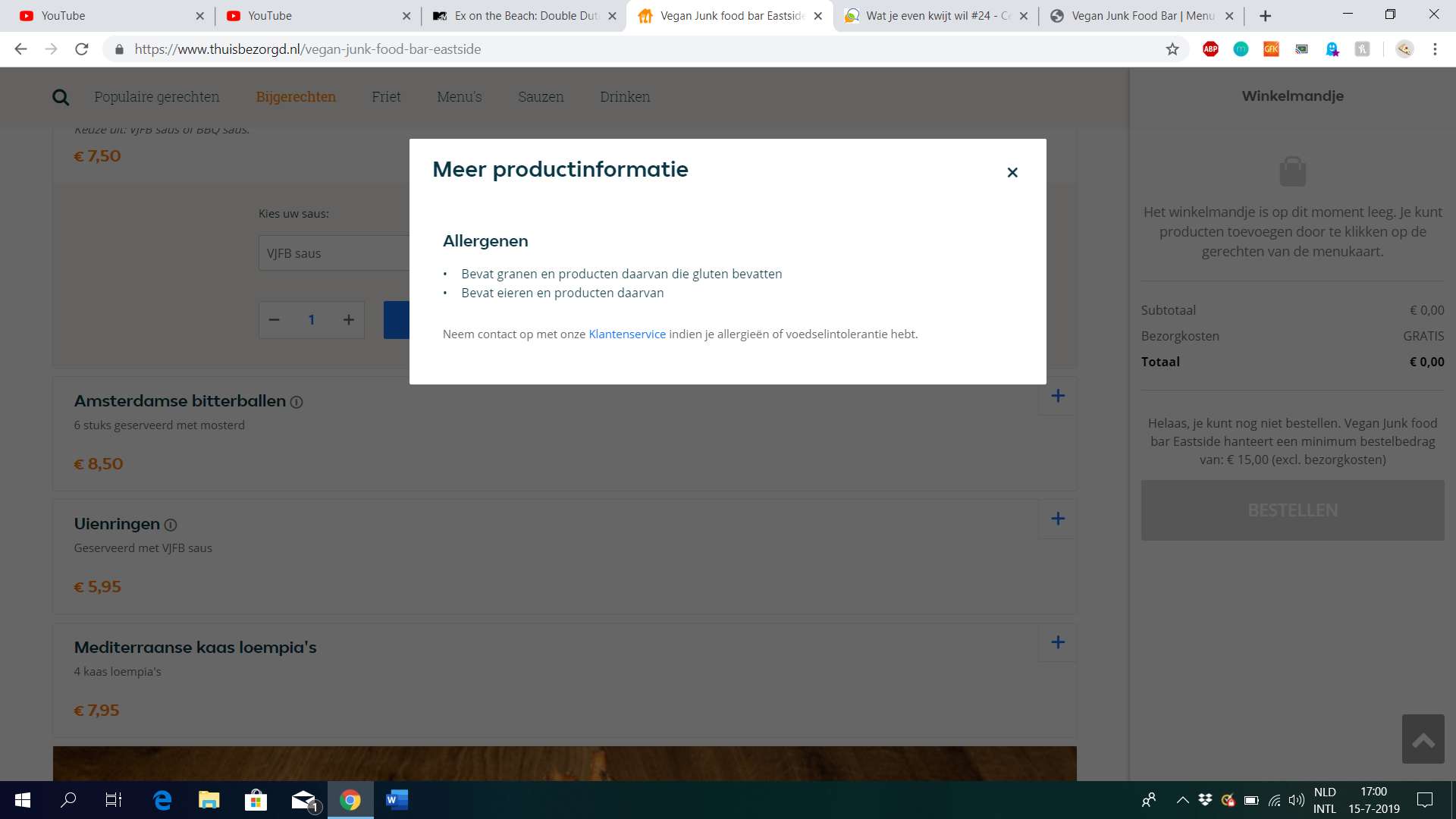Open the Drinken category

pyautogui.click(x=625, y=97)
